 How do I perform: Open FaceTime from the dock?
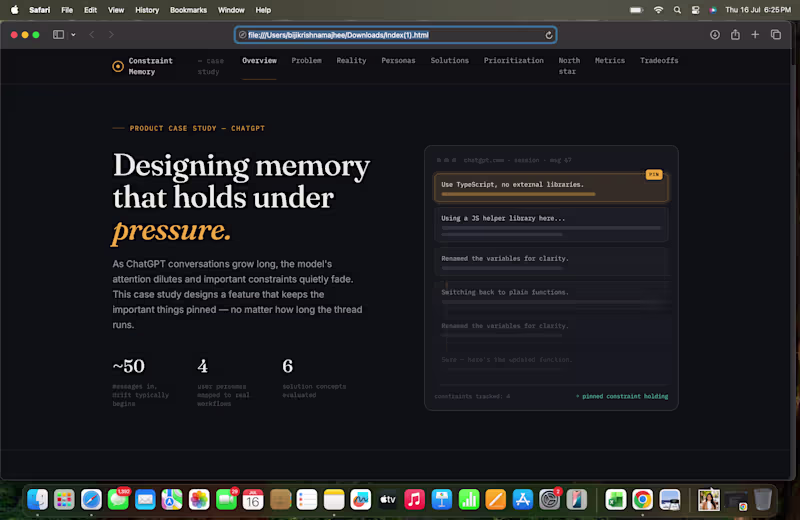click(x=226, y=500)
